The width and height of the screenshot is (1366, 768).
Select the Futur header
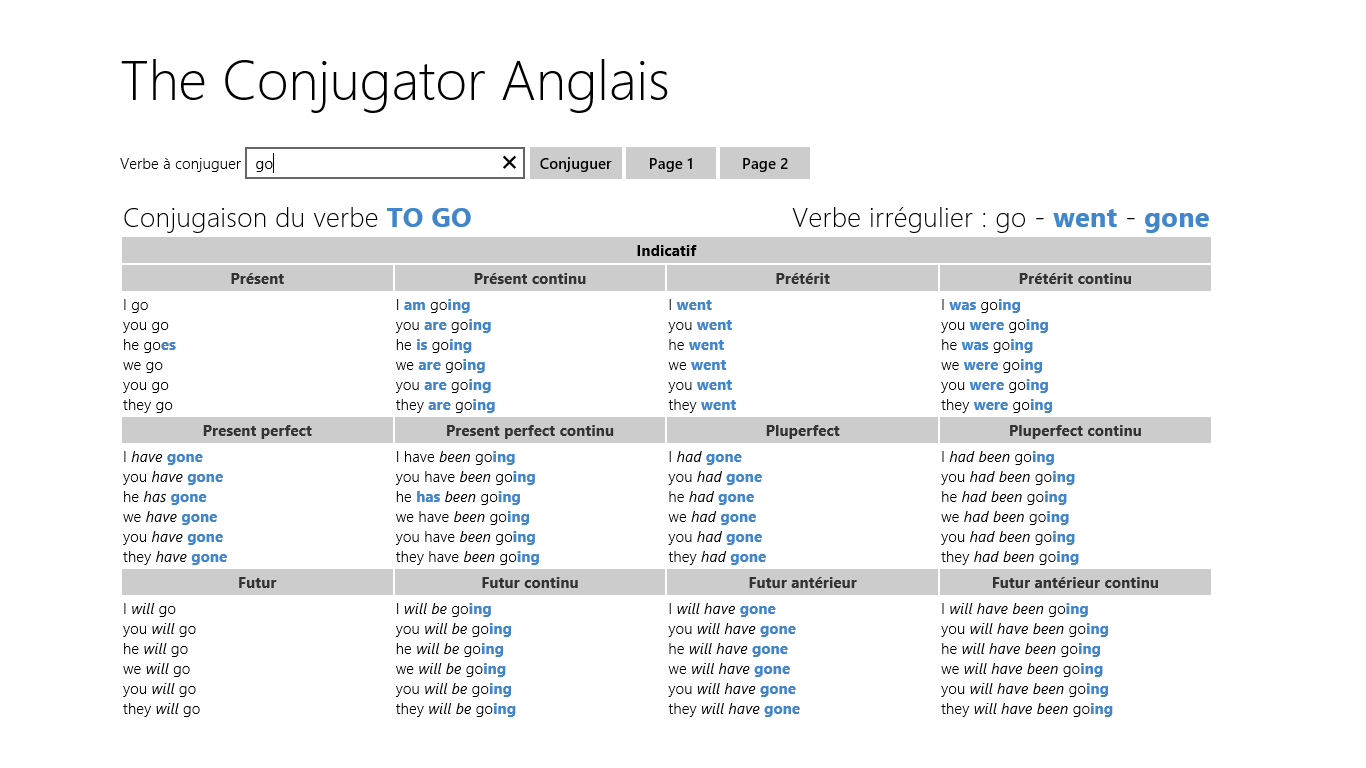(x=257, y=583)
